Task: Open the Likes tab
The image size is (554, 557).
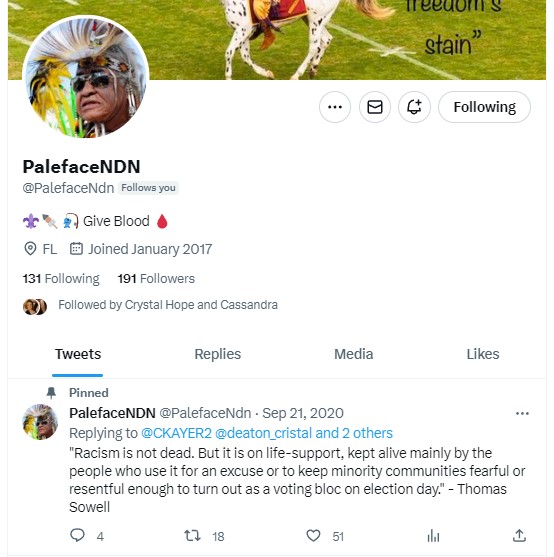Action: click(483, 354)
